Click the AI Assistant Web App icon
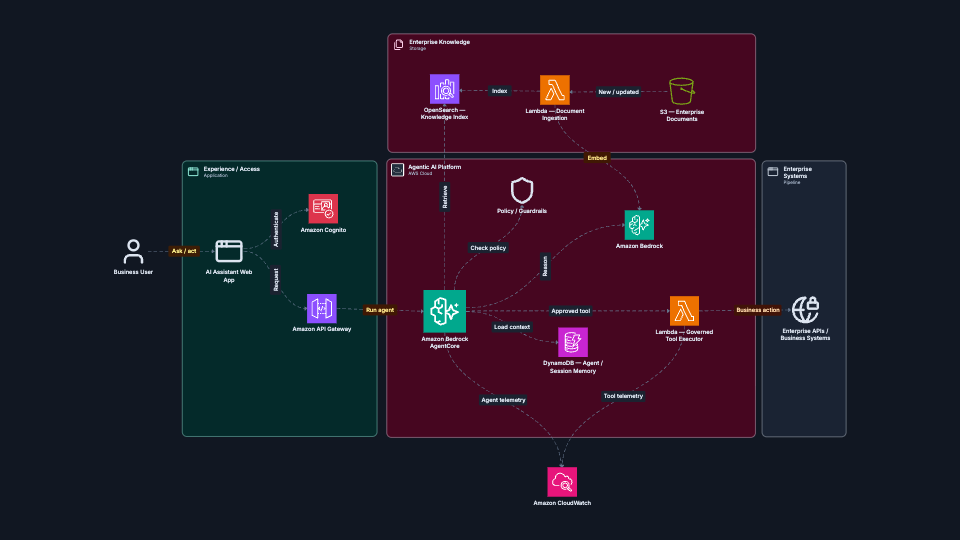 229,251
